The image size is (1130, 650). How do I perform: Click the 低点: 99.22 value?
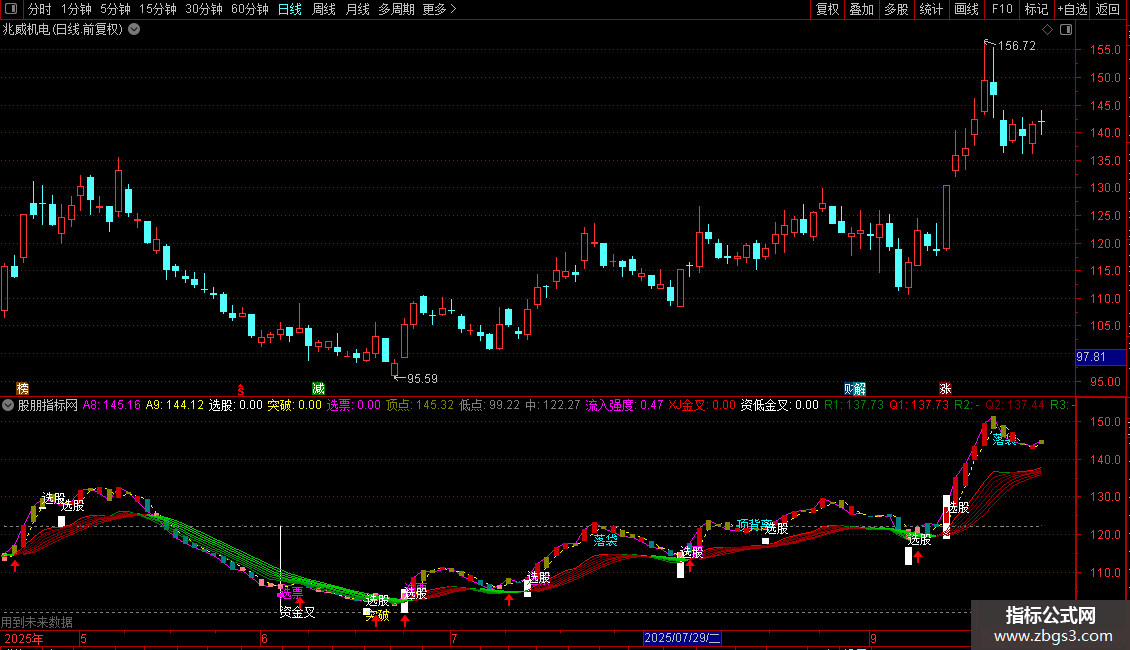[x=489, y=405]
